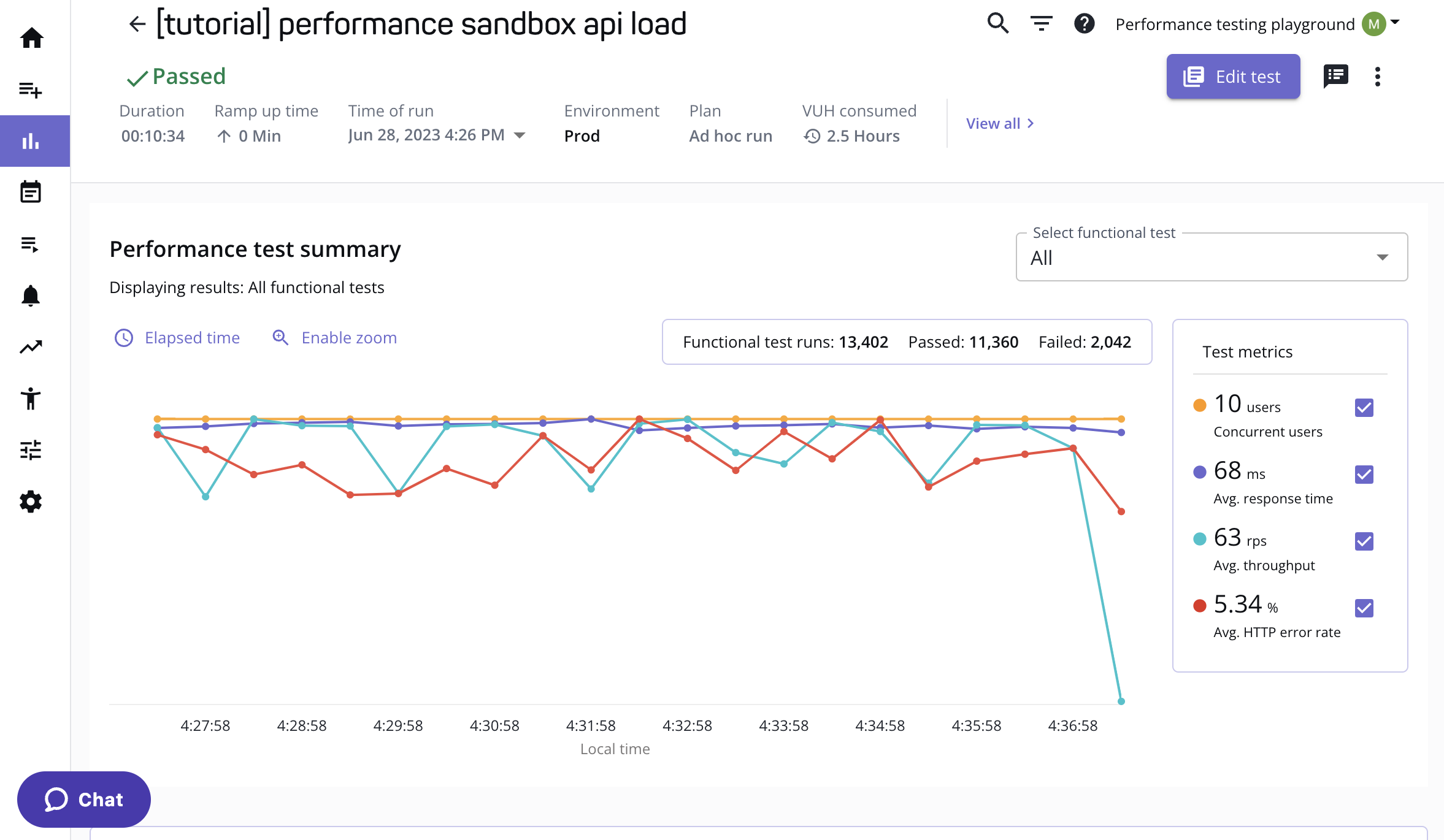The height and width of the screenshot is (840, 1444).
Task: Open settings via the gear icon
Action: (x=30, y=502)
